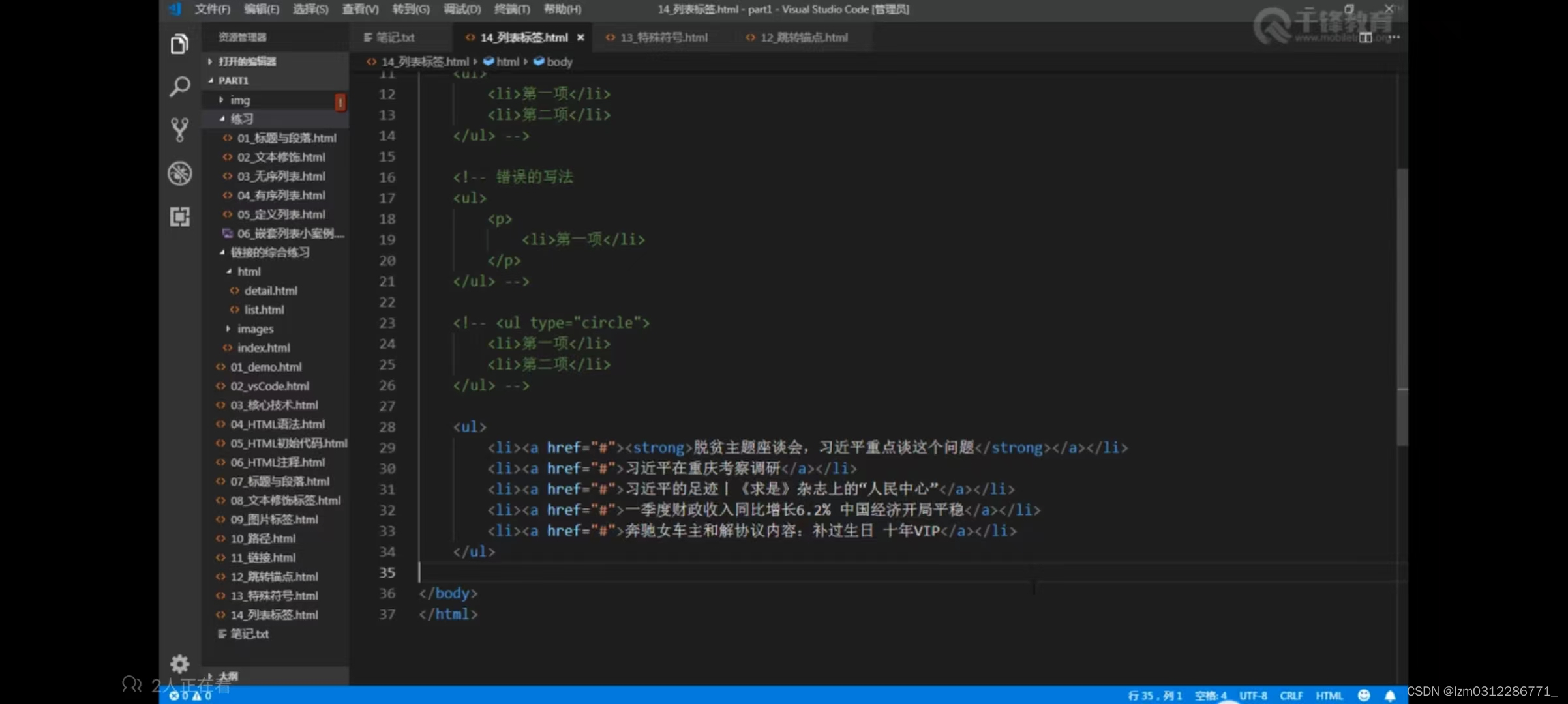Open the 选择(S) menu

pyautogui.click(x=310, y=9)
